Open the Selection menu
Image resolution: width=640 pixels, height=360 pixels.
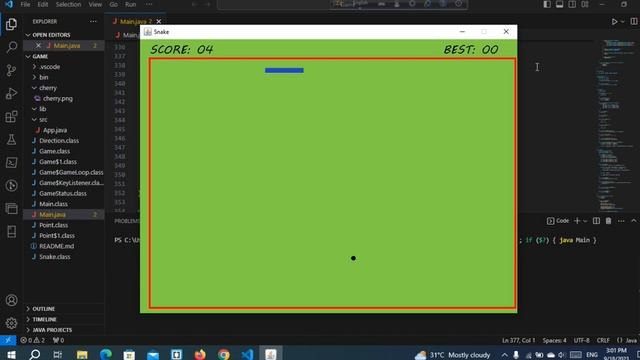[68, 4]
